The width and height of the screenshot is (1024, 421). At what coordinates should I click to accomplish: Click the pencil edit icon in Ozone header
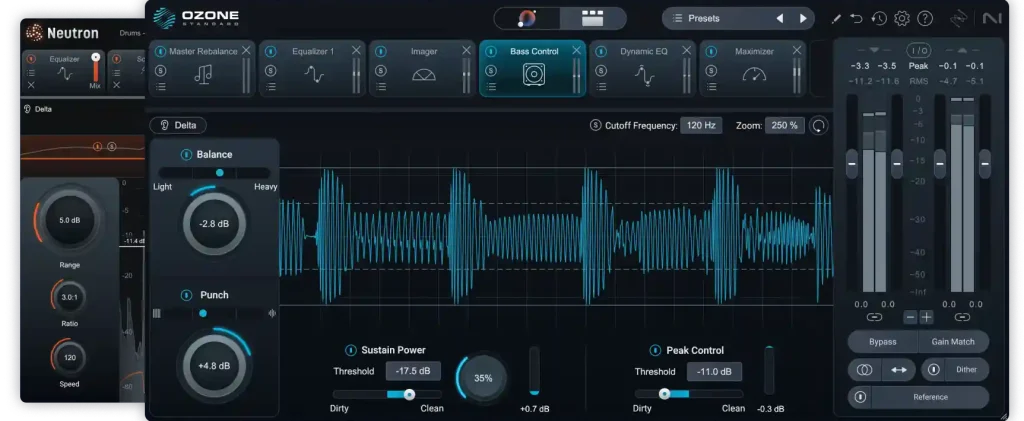click(x=836, y=19)
